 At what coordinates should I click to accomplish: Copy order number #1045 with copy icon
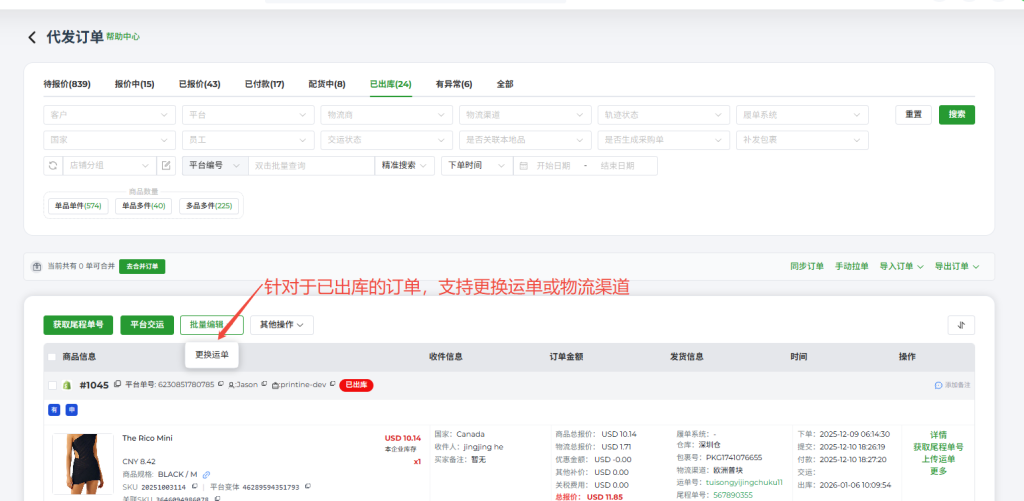coord(117,384)
